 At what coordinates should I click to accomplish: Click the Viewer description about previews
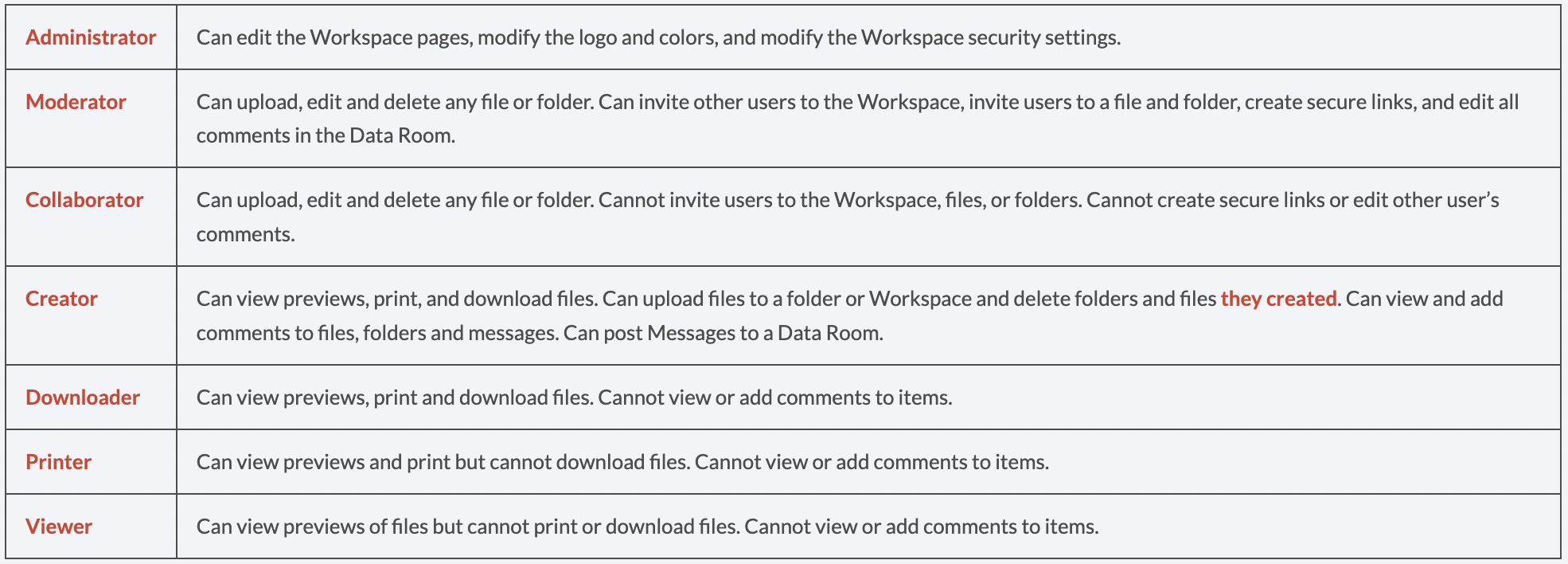pos(647,527)
